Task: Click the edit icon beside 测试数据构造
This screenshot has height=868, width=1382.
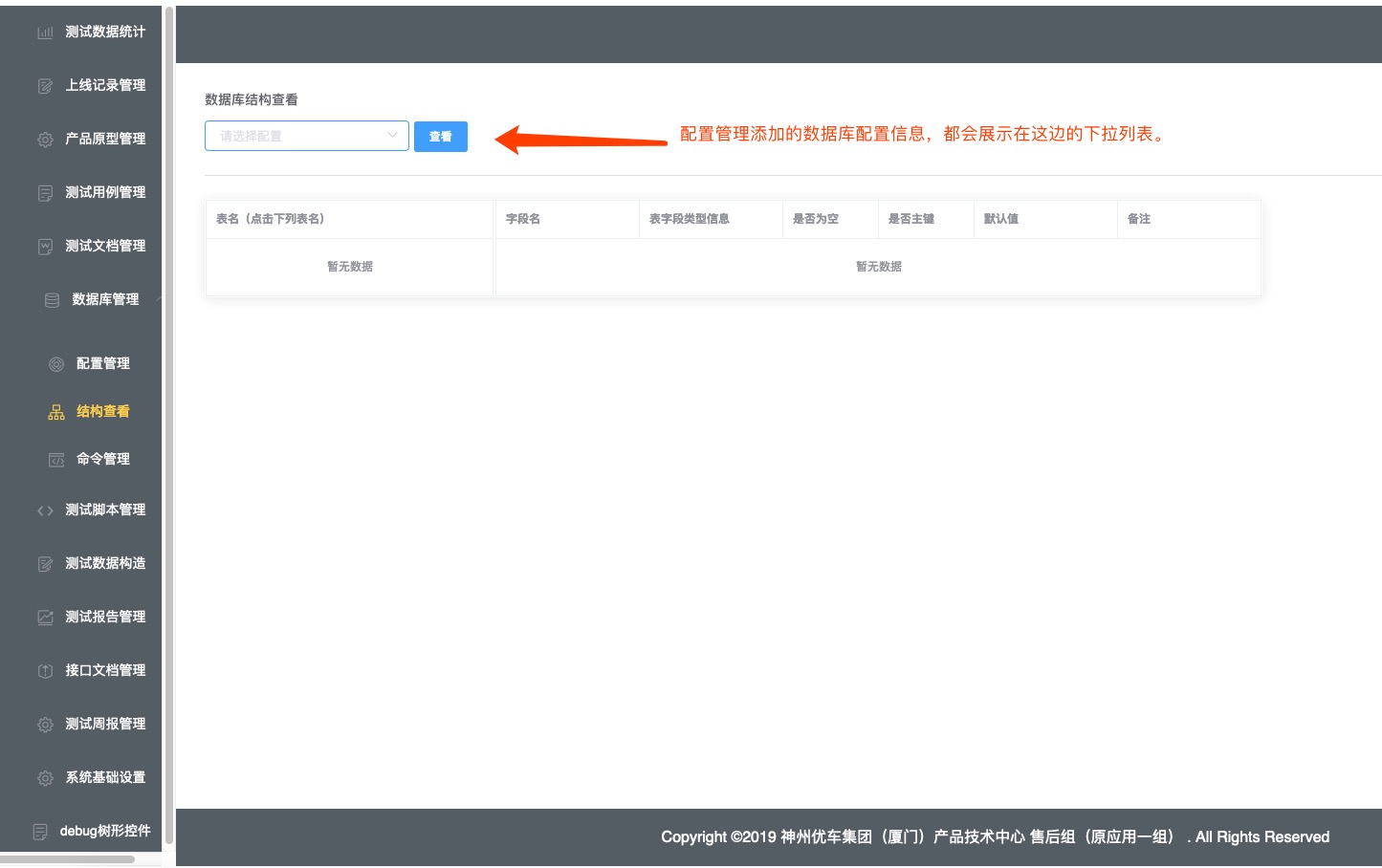Action: click(45, 564)
